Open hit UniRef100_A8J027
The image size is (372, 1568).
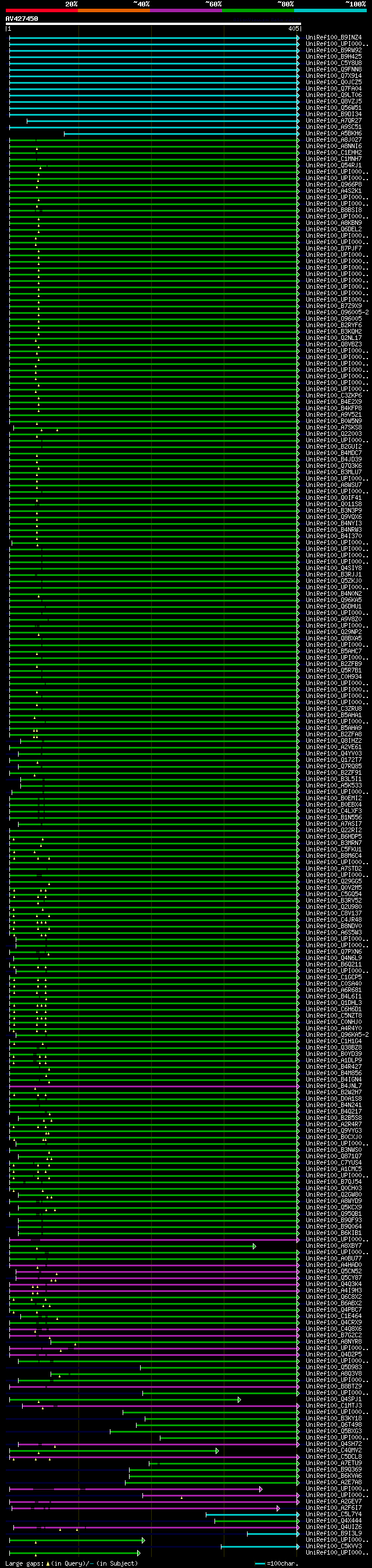(x=334, y=140)
